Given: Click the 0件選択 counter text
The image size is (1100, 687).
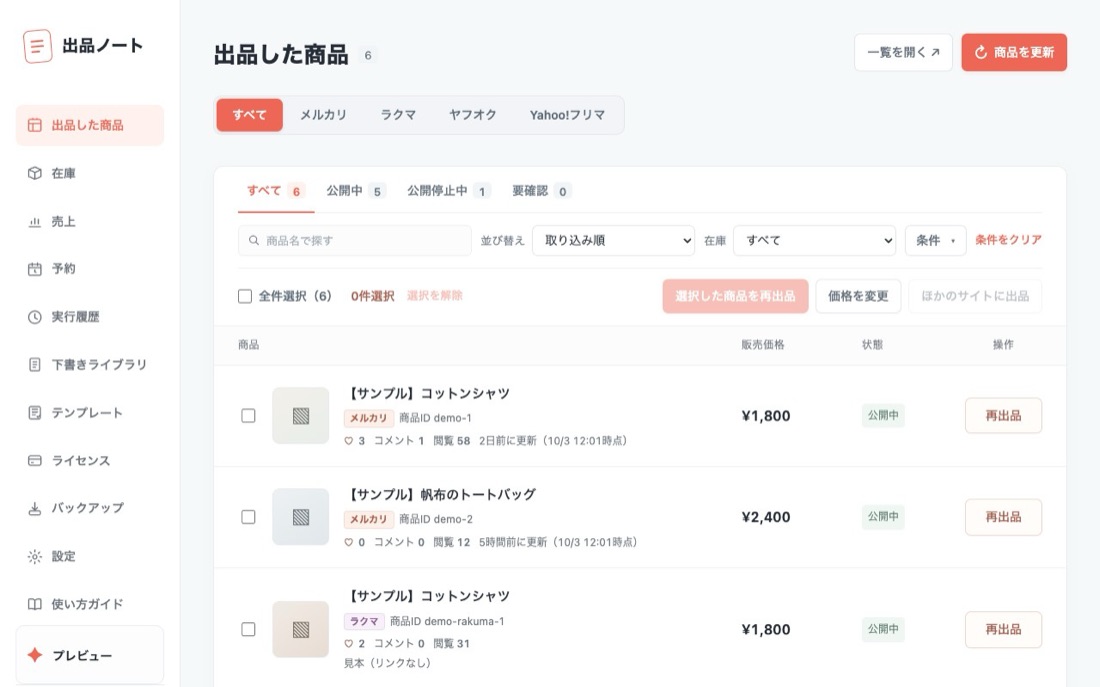Looking at the screenshot, I should pyautogui.click(x=373, y=296).
